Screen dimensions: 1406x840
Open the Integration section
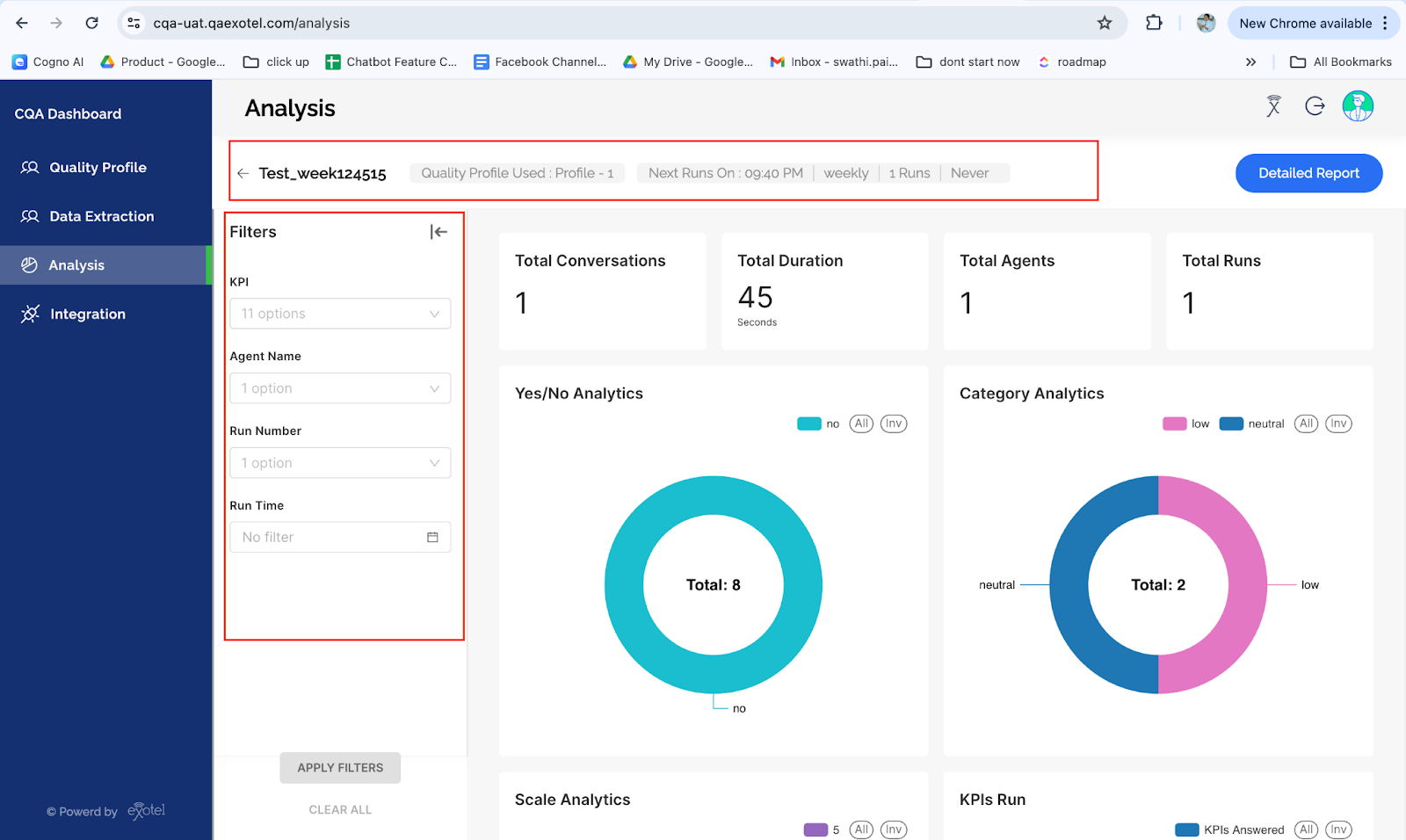[x=88, y=314]
